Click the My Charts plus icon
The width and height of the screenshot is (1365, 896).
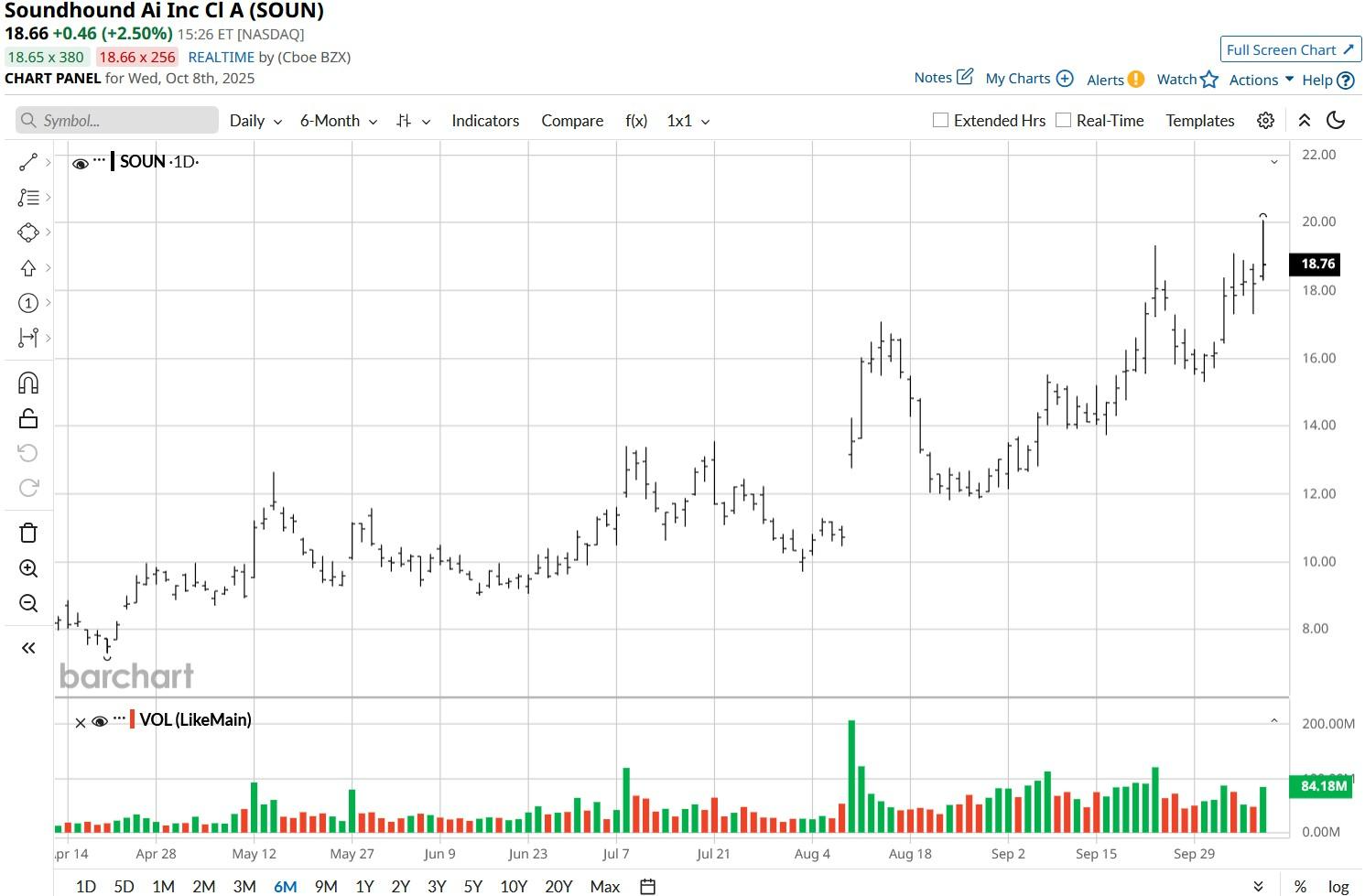point(1065,79)
